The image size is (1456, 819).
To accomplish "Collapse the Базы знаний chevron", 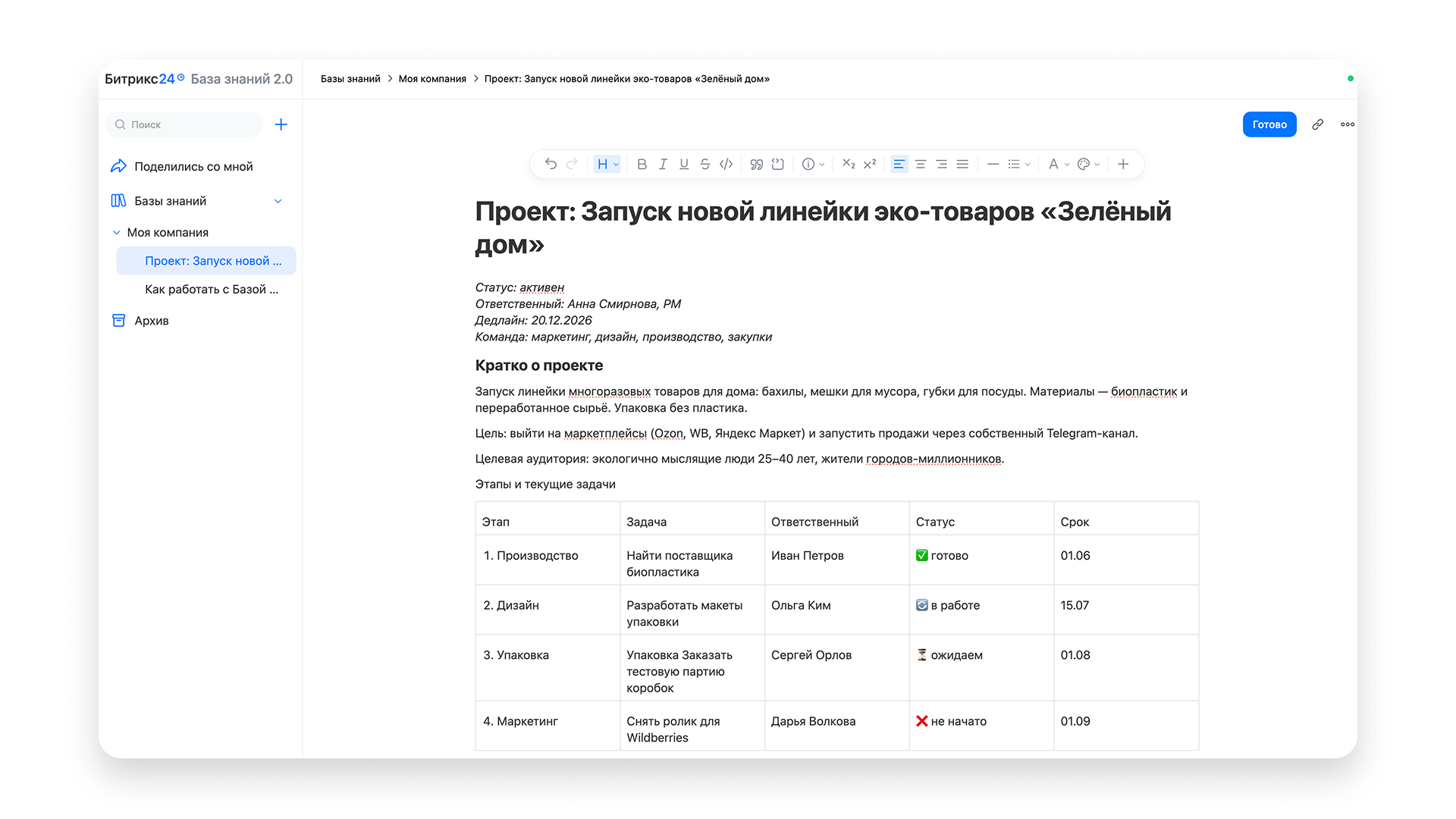I will [x=278, y=201].
